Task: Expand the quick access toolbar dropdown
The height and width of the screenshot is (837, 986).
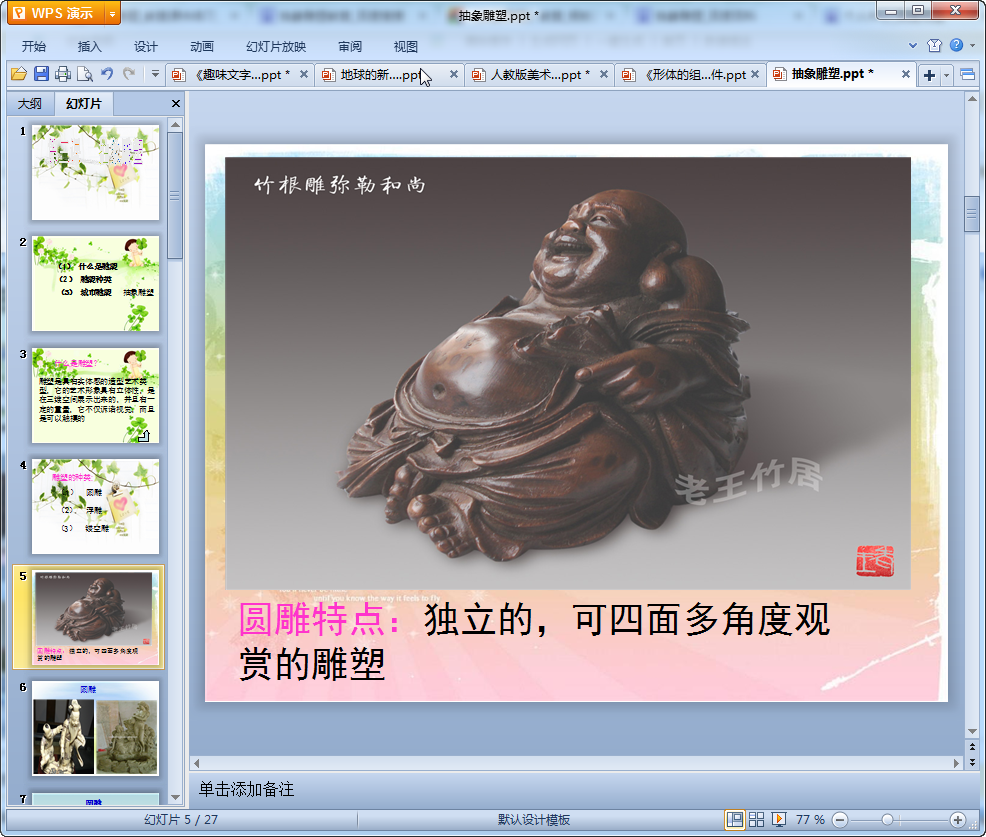Action: tap(155, 74)
